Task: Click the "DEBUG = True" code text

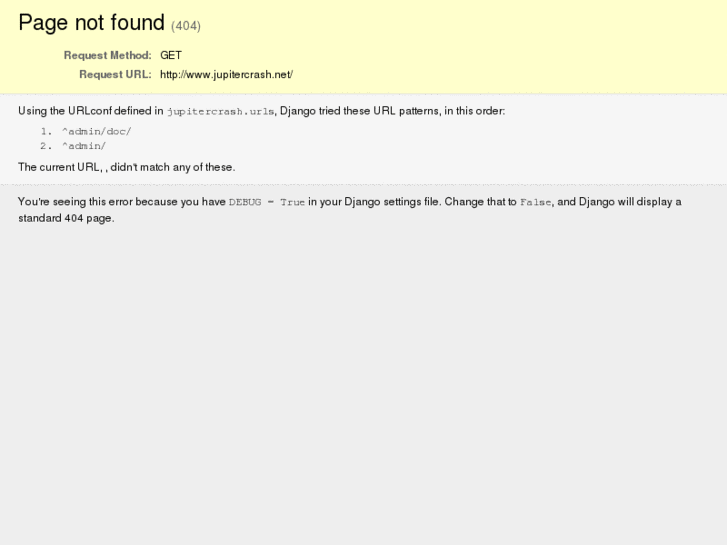Action: pyautogui.click(x=266, y=202)
